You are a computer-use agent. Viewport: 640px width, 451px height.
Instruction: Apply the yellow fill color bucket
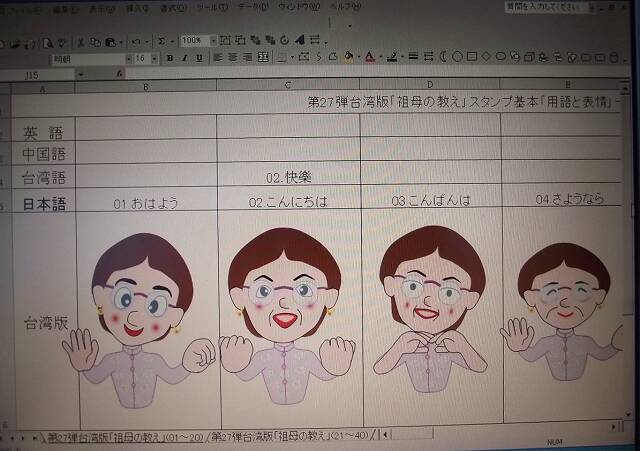coord(349,57)
